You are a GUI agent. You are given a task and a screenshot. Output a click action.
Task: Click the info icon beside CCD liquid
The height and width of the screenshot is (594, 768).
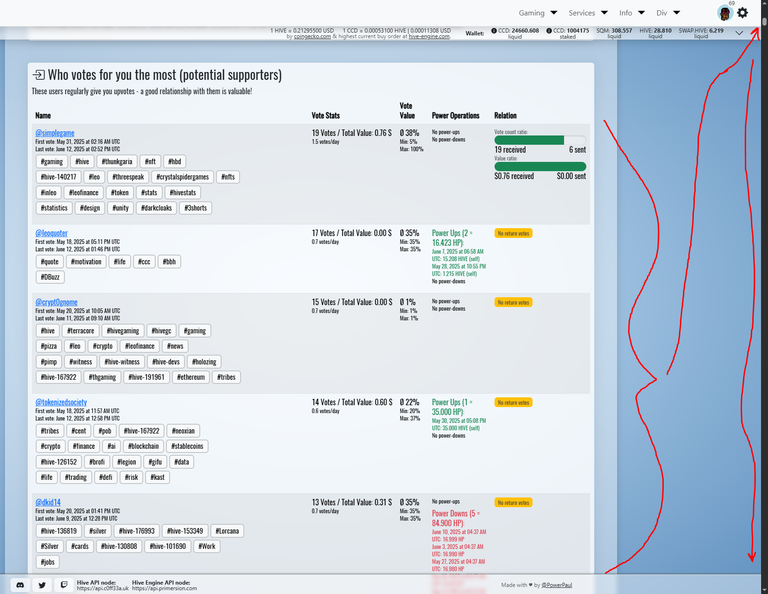[494, 30]
